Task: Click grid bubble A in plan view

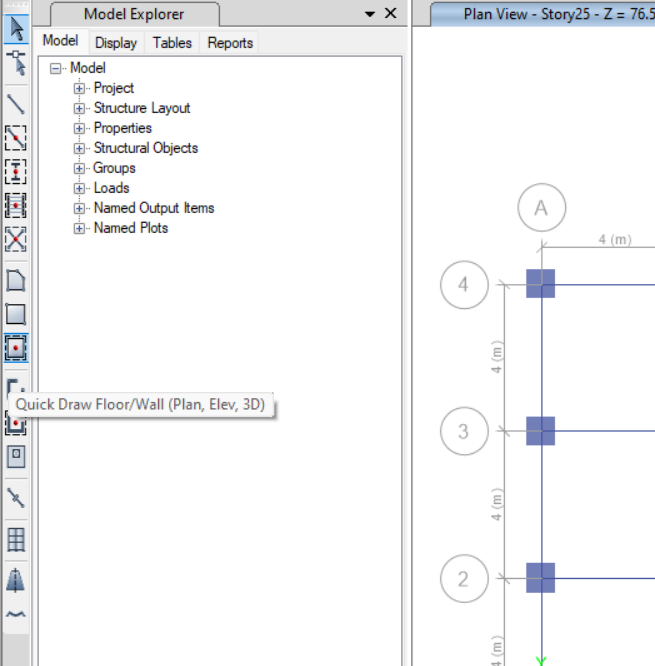Action: pos(542,208)
